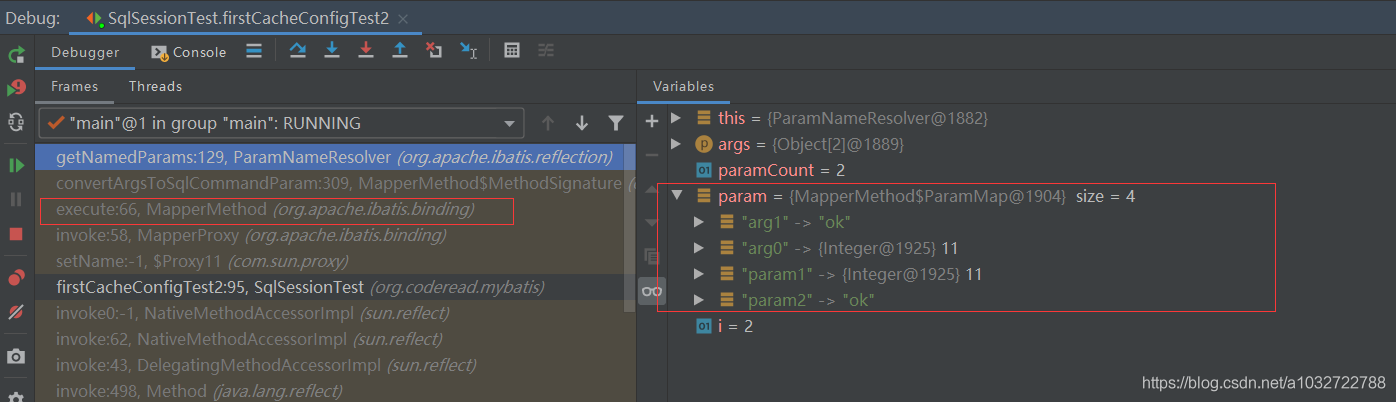View breakpoints dialog icon

pos(16,278)
